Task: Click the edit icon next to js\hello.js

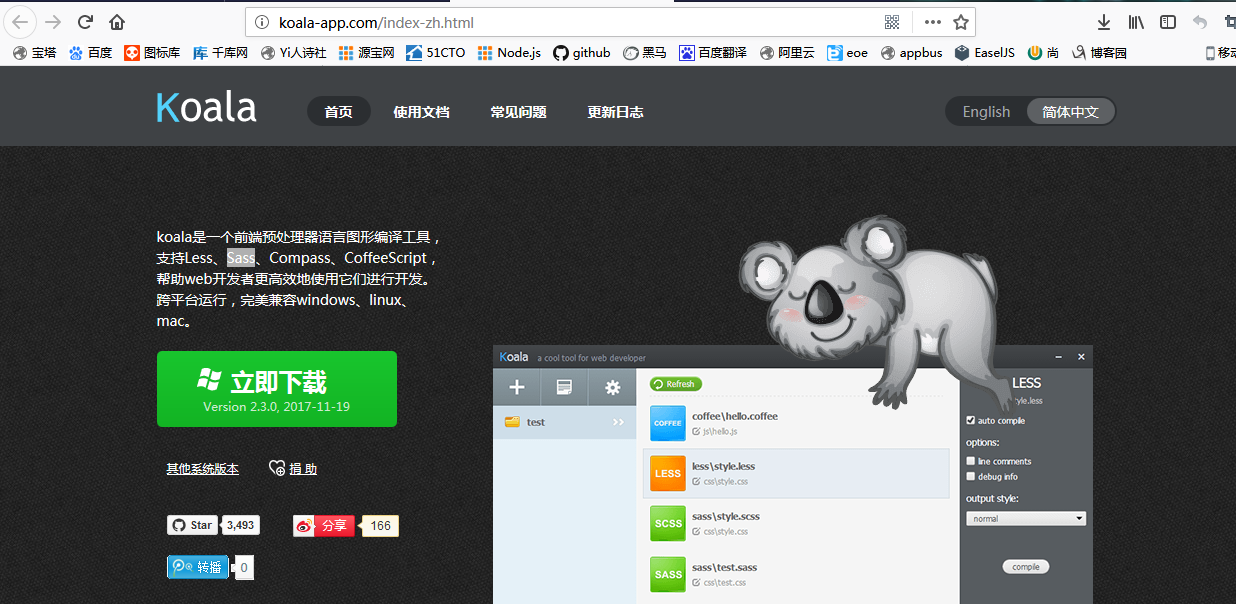Action: pyautogui.click(x=696, y=432)
